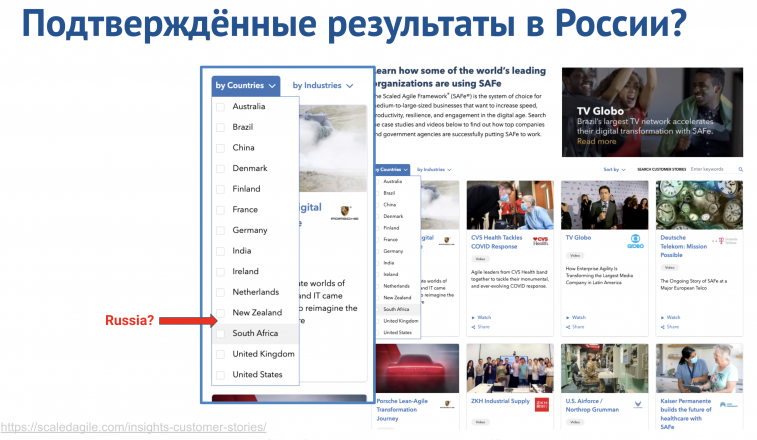This screenshot has width=757, height=440.
Task: Click the Porsche logo in the enlarged panel
Action: coord(345,213)
